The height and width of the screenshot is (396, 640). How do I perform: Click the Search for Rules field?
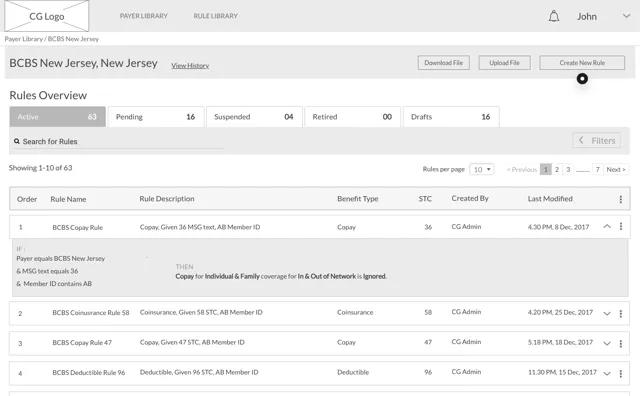coord(118,141)
